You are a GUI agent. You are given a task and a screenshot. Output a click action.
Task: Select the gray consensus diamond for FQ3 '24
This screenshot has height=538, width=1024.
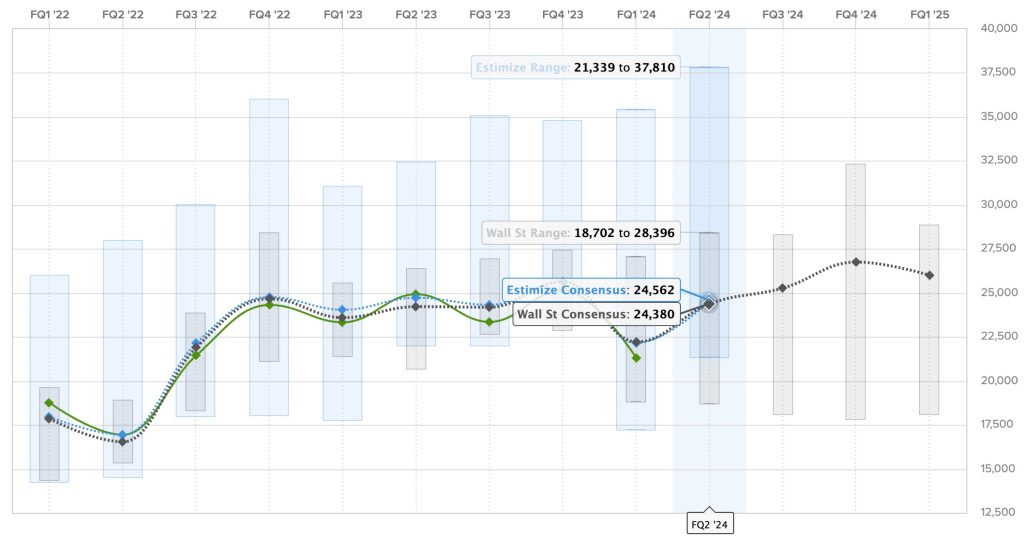pos(782,288)
